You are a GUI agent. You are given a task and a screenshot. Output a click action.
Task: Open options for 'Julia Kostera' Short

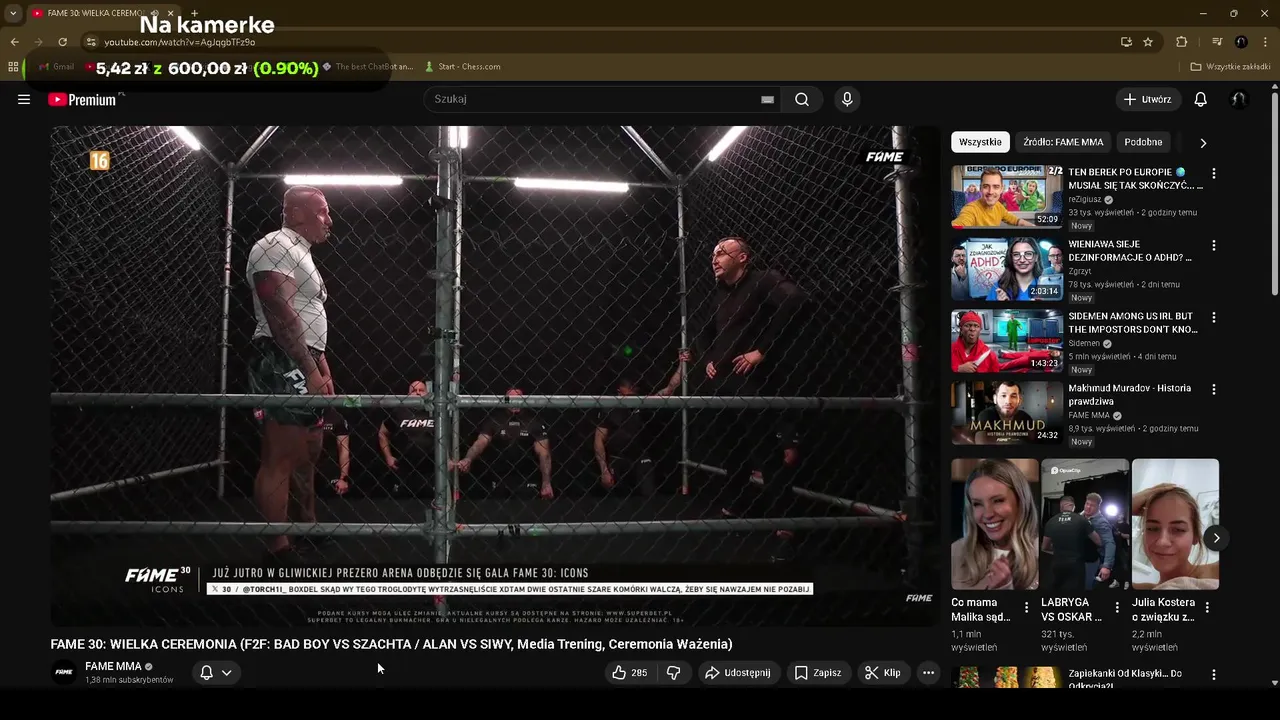click(x=1207, y=607)
